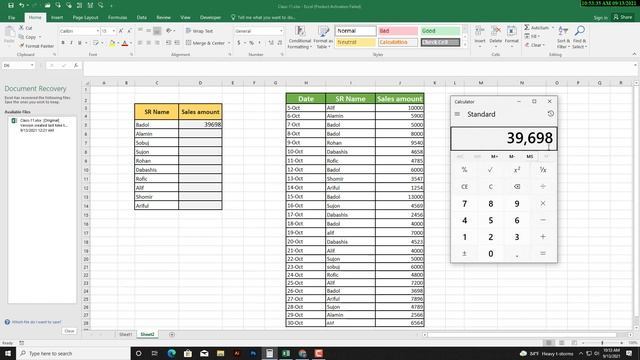Click the Name Box showing the cell reference

pyautogui.click(x=18, y=65)
